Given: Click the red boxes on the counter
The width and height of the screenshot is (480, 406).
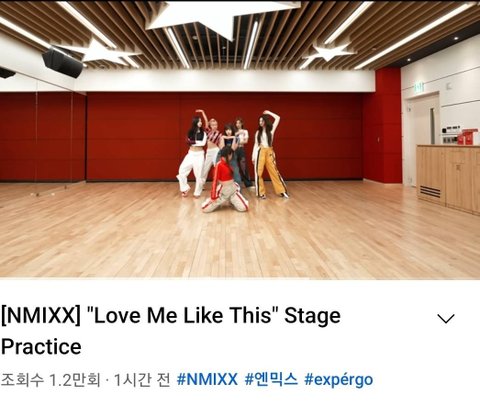Looking at the screenshot, I should (467, 137).
